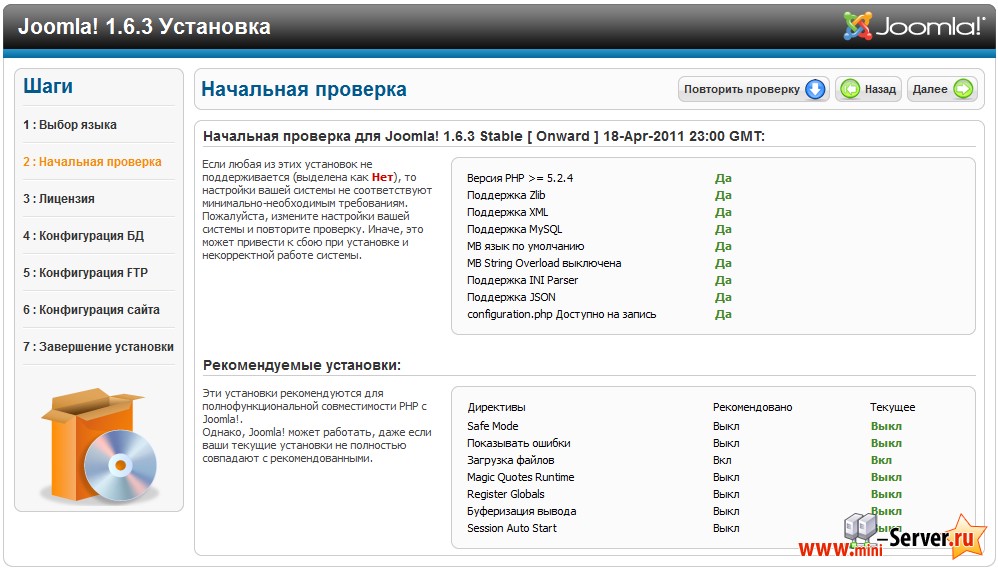Click the Поддержка XML row label
998x570 pixels.
507,212
